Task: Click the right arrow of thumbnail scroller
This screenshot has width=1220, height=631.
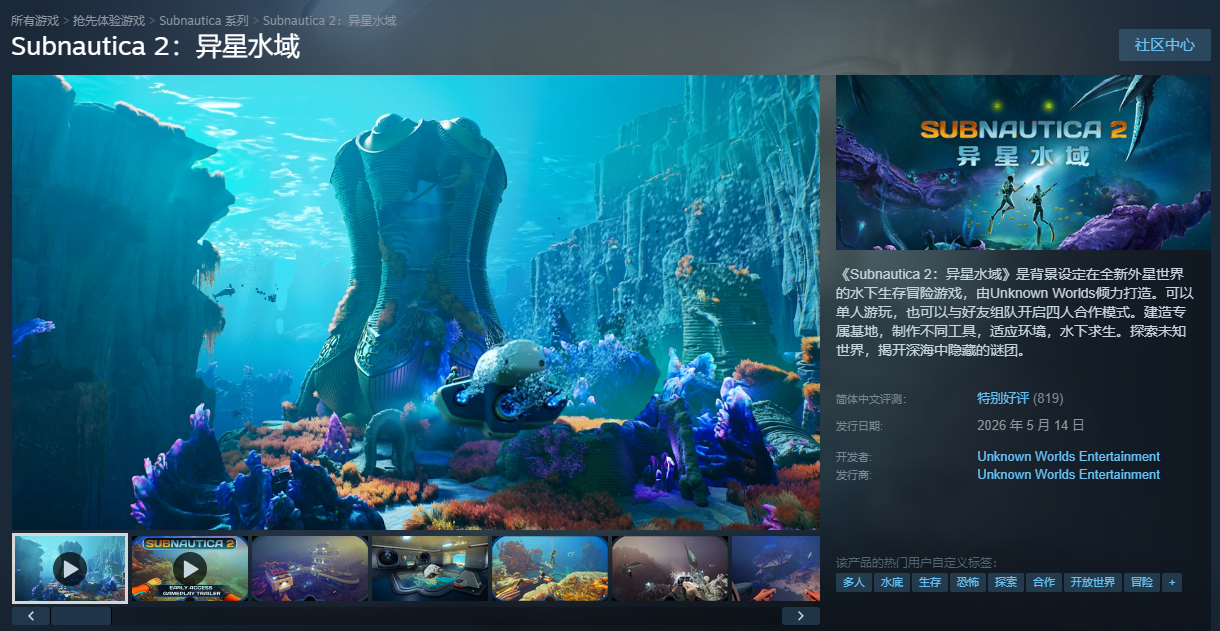Action: pyautogui.click(x=801, y=616)
